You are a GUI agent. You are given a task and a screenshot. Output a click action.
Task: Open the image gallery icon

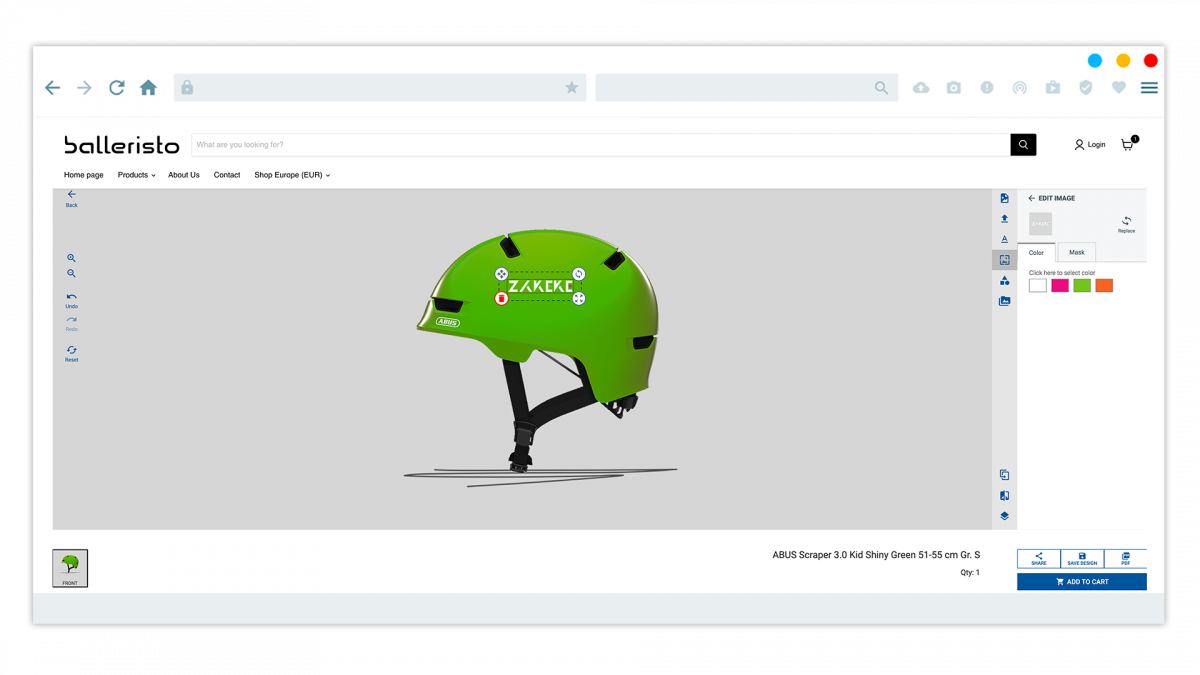point(1004,300)
